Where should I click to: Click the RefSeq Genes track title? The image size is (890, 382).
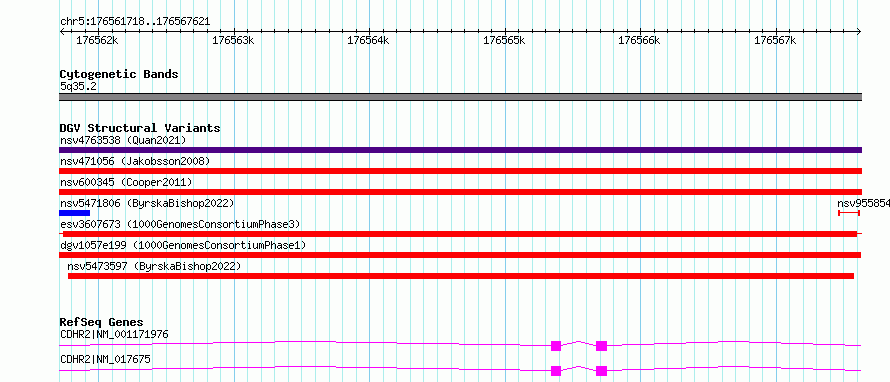point(102,322)
